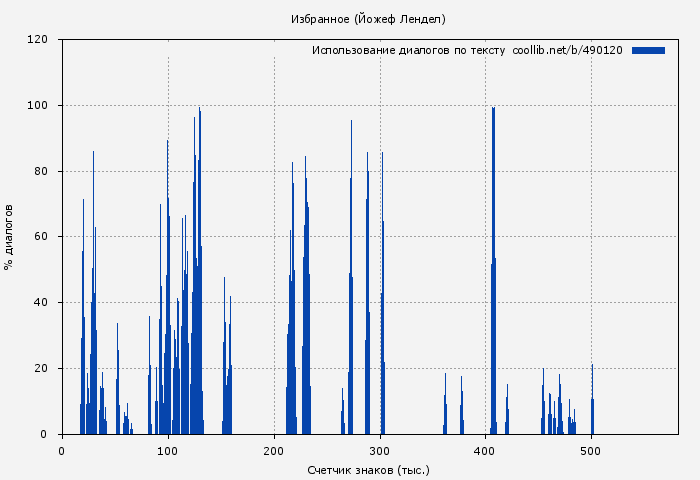Click the 300 tick label on the horizontal axis
Screen dimensions: 700x480
coord(380,450)
